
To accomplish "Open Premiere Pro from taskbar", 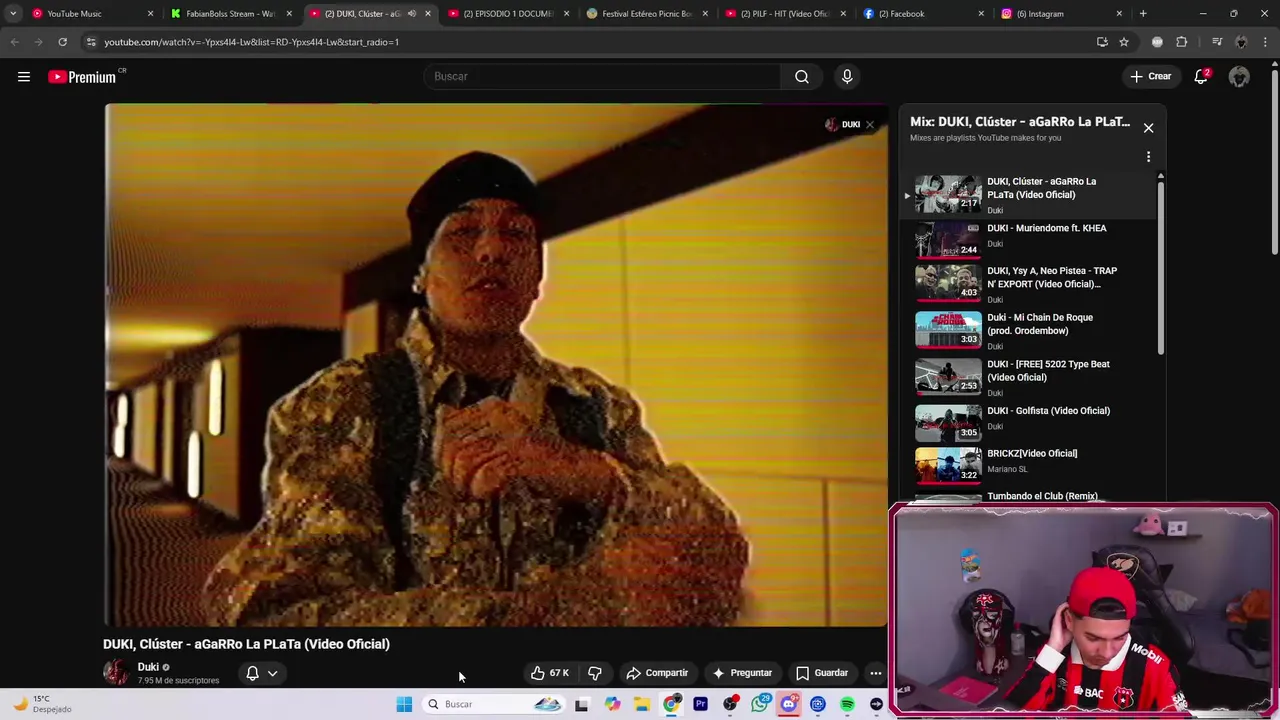I will [x=700, y=704].
